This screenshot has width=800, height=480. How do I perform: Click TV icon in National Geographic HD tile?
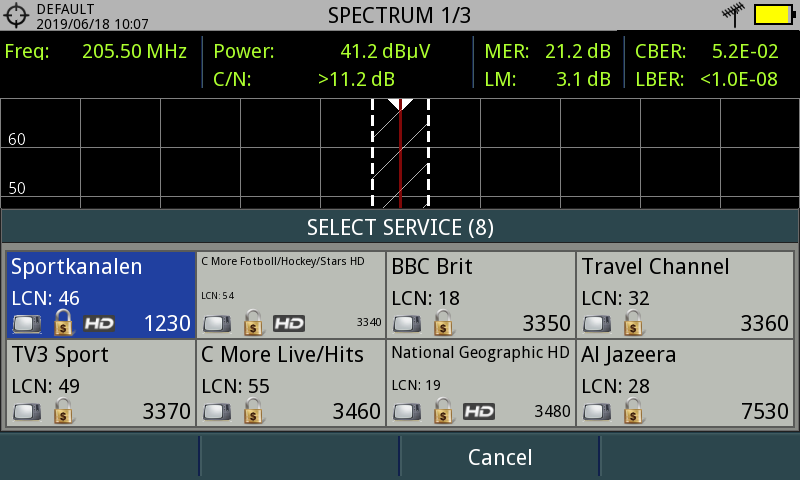point(407,412)
